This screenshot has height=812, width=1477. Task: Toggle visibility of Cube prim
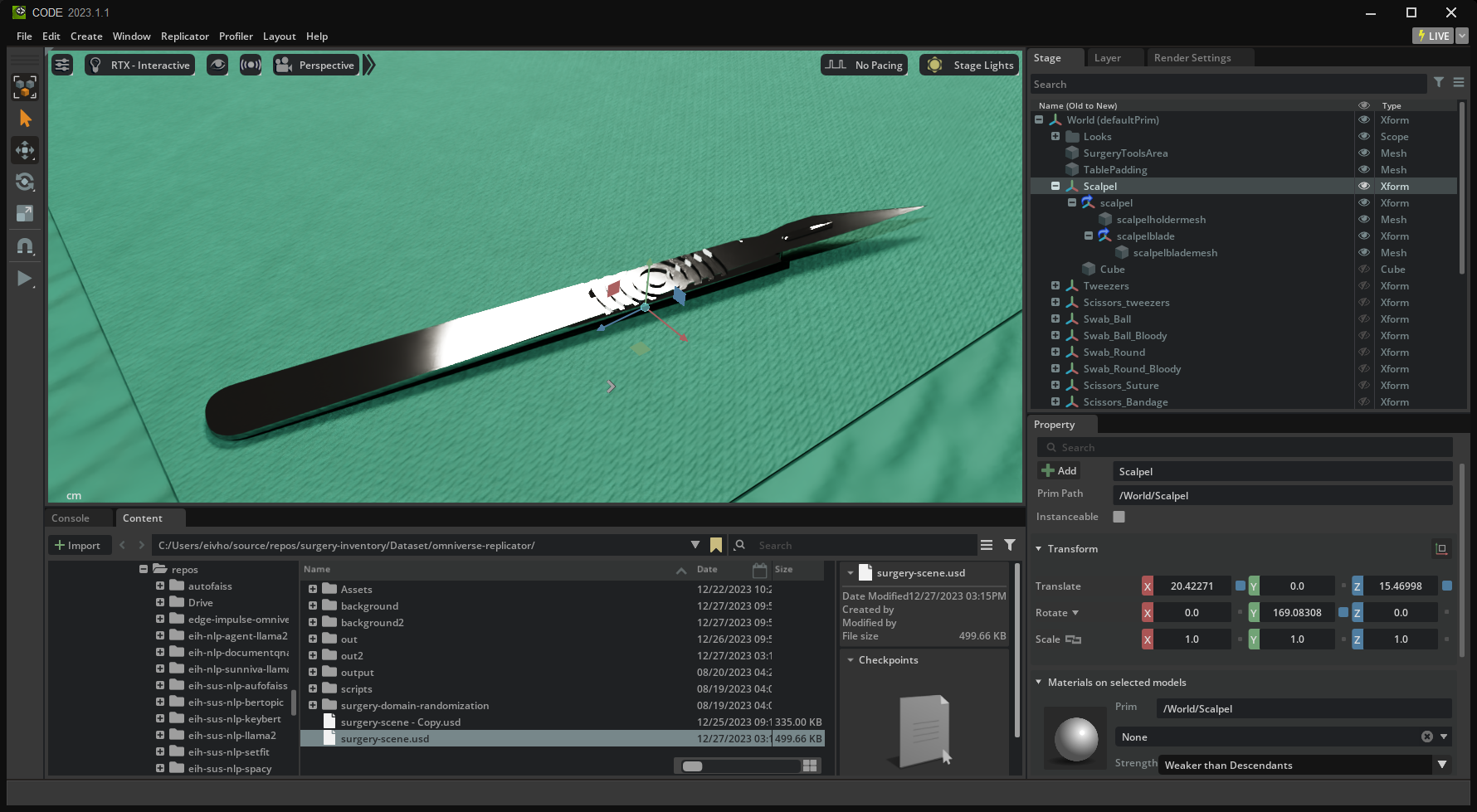coord(1363,269)
